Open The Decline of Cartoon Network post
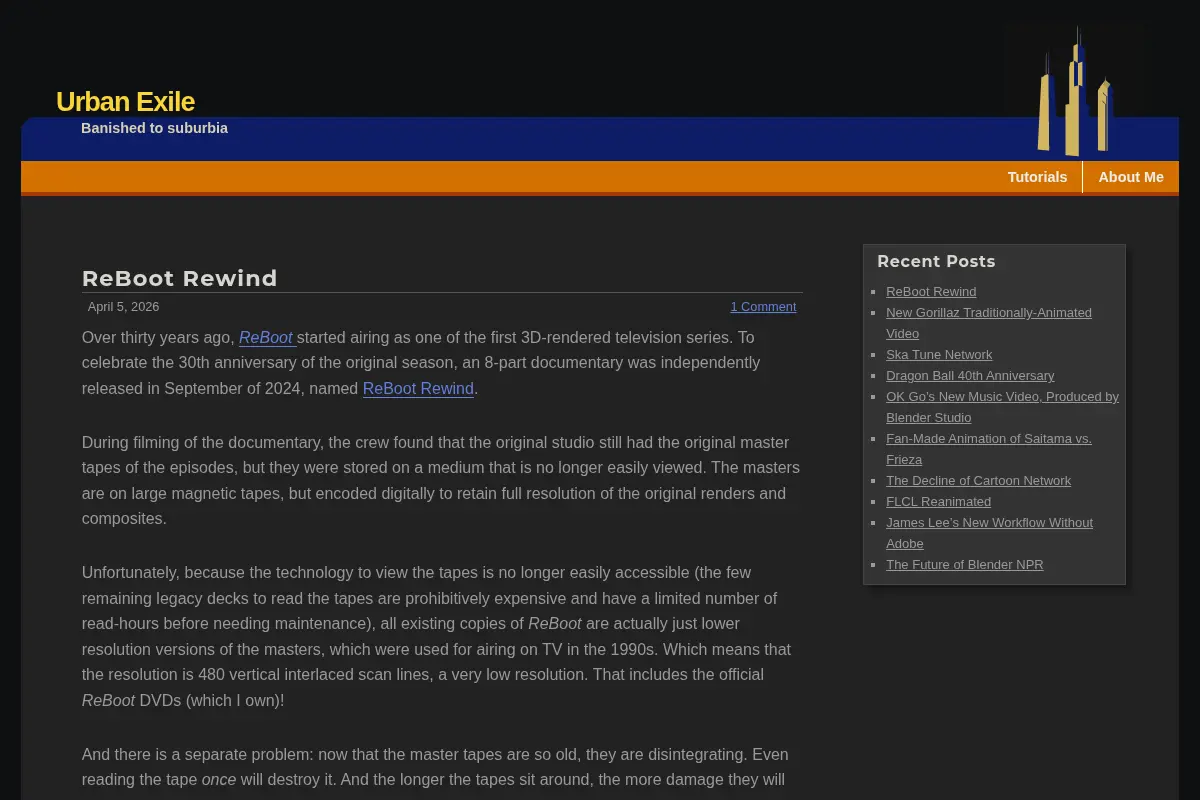 [978, 481]
